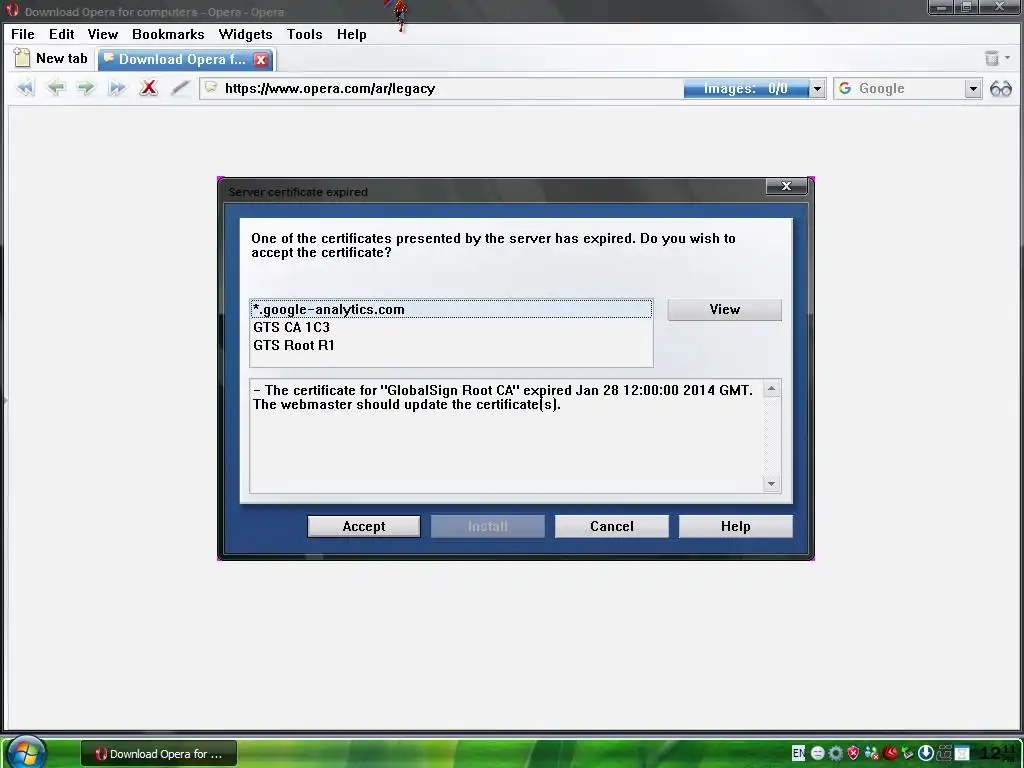Screen dimensions: 1024x768
Task: View the selected certificate details
Action: coord(724,310)
